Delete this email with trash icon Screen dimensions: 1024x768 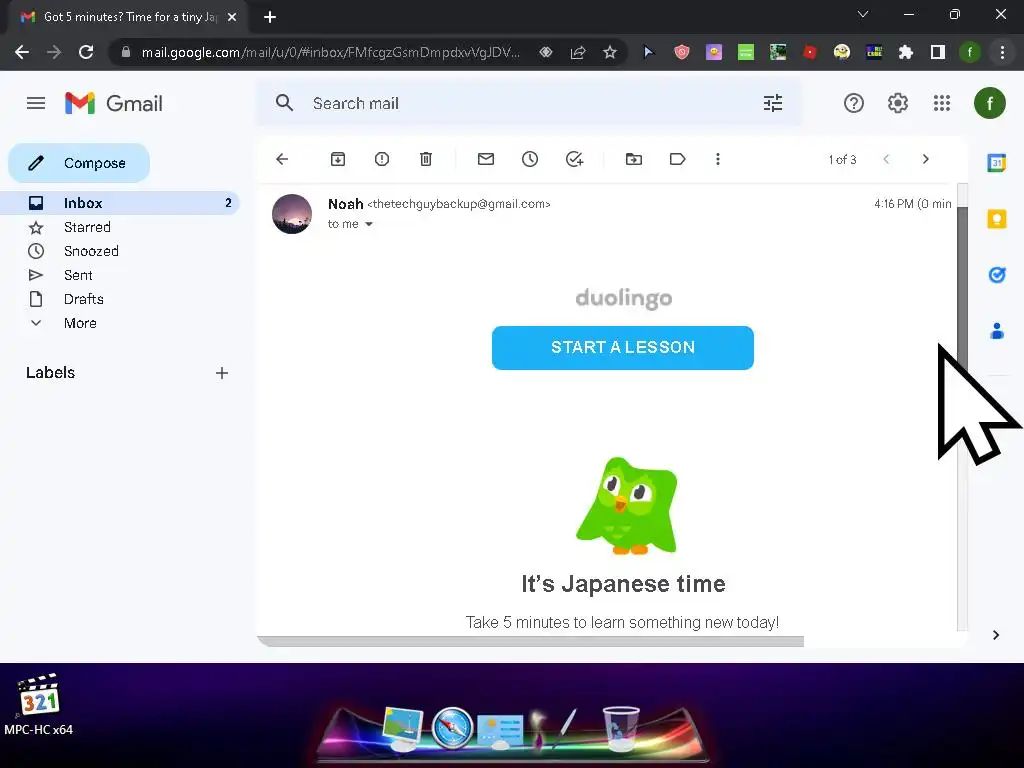(426, 159)
